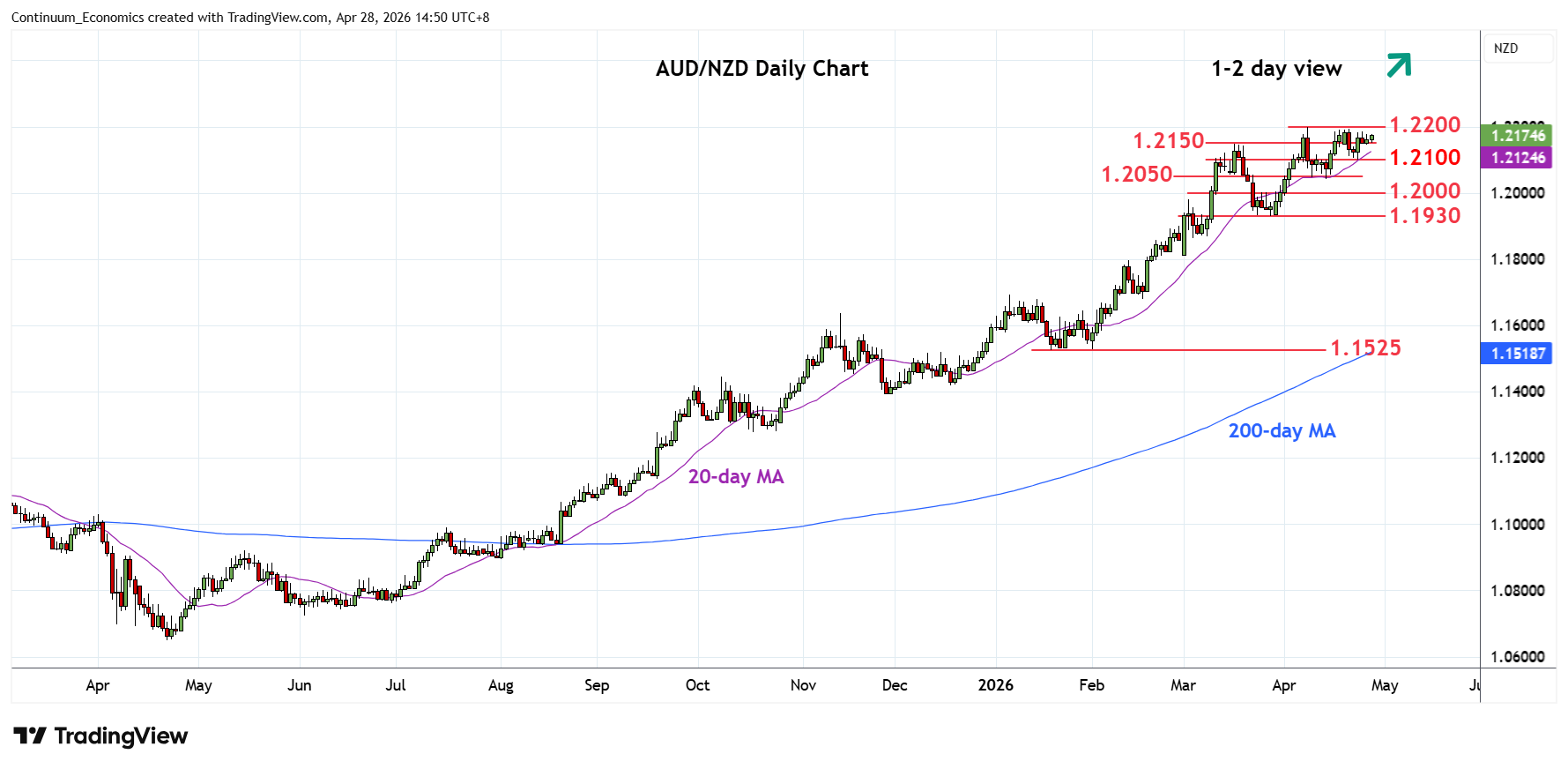Click the 1.1930 level label
The height and width of the screenshot is (769, 1568).
[x=1424, y=216]
